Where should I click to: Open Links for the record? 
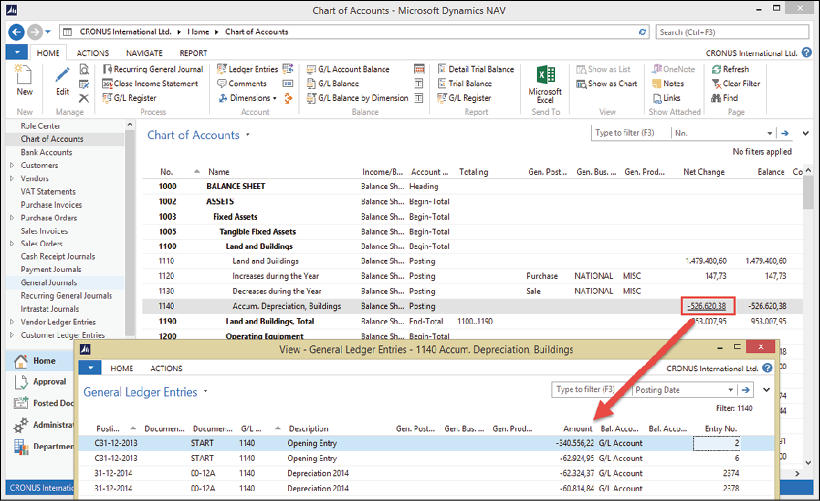click(666, 98)
